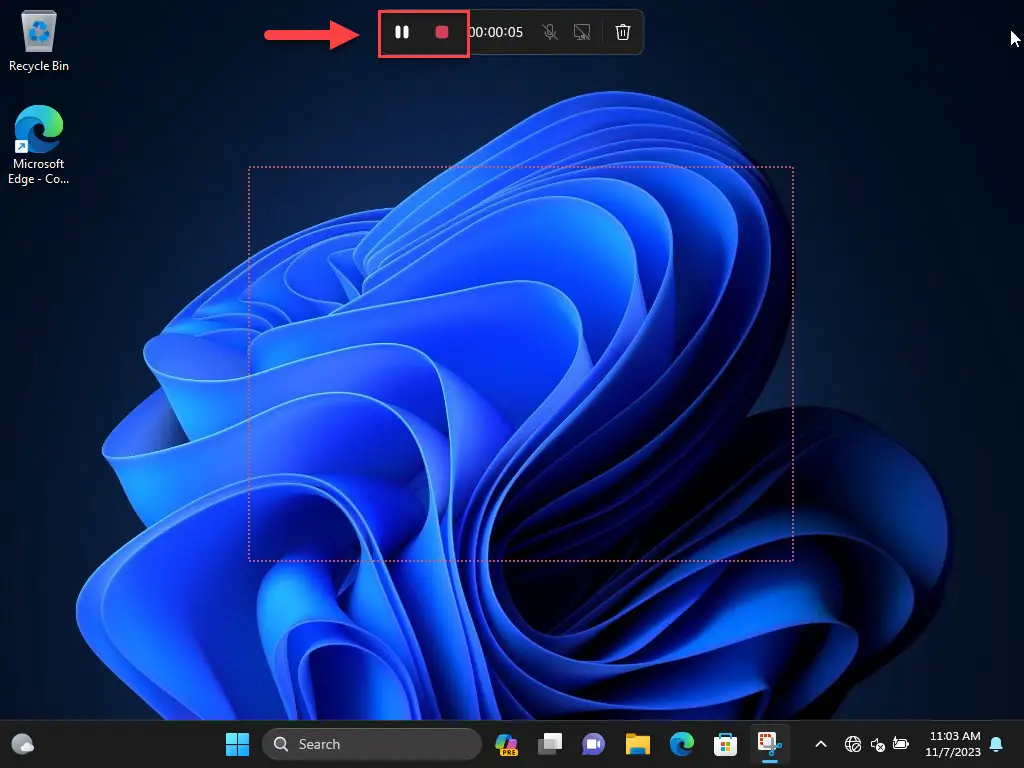This screenshot has width=1024, height=768.
Task: Toggle system audio recording icon
Action: point(582,32)
